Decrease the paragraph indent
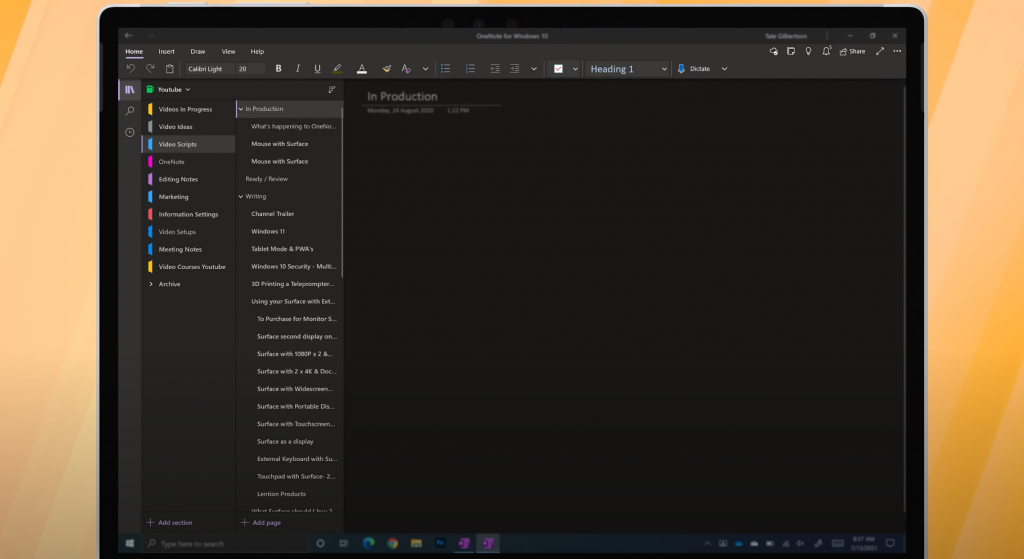The height and width of the screenshot is (559, 1024). 495,69
